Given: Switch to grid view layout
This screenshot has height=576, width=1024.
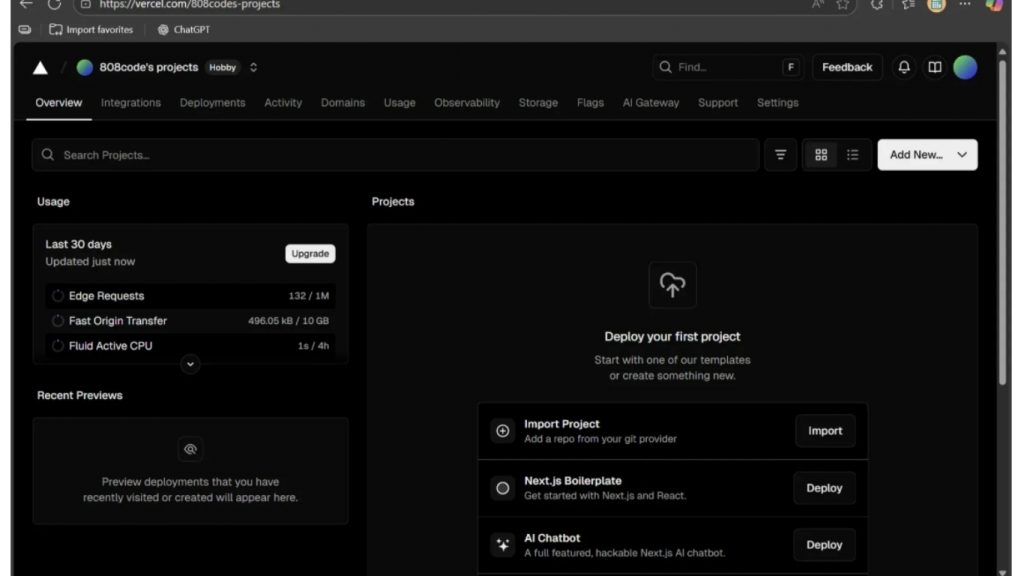Looking at the screenshot, I should coord(821,155).
